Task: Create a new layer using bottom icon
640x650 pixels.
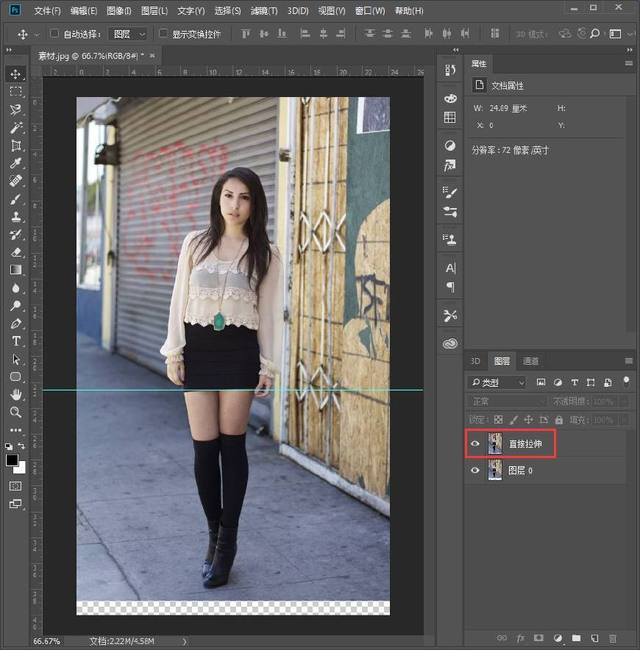Action: [593, 637]
